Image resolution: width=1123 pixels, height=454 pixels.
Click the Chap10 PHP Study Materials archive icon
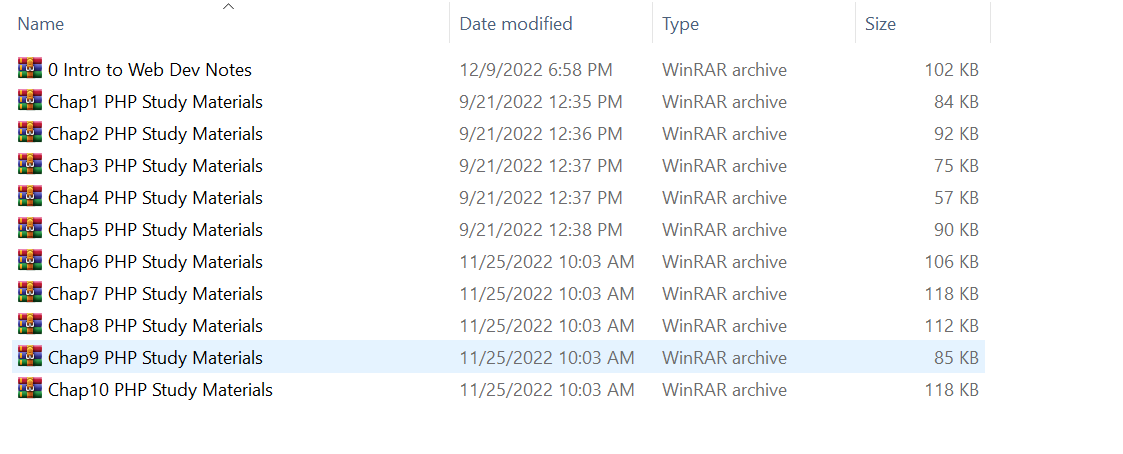coord(30,390)
